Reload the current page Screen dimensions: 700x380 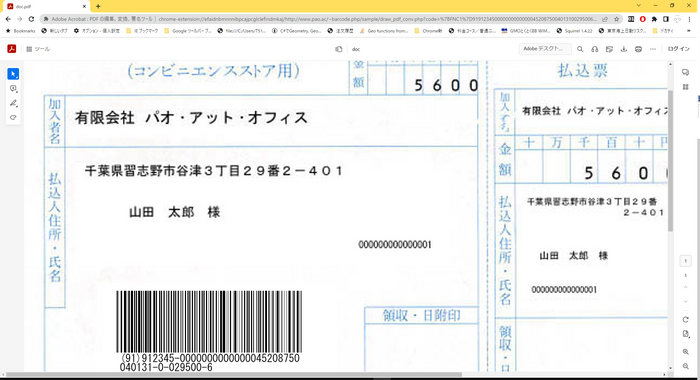coord(31,19)
